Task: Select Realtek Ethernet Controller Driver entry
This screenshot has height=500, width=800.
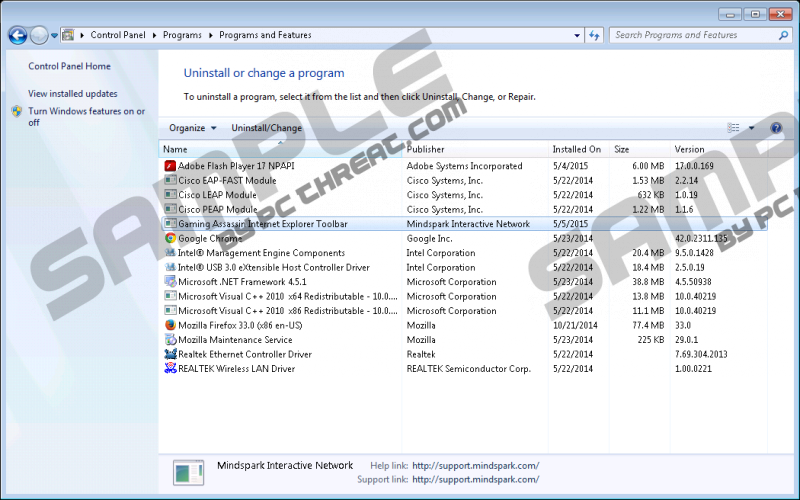Action: [x=245, y=355]
